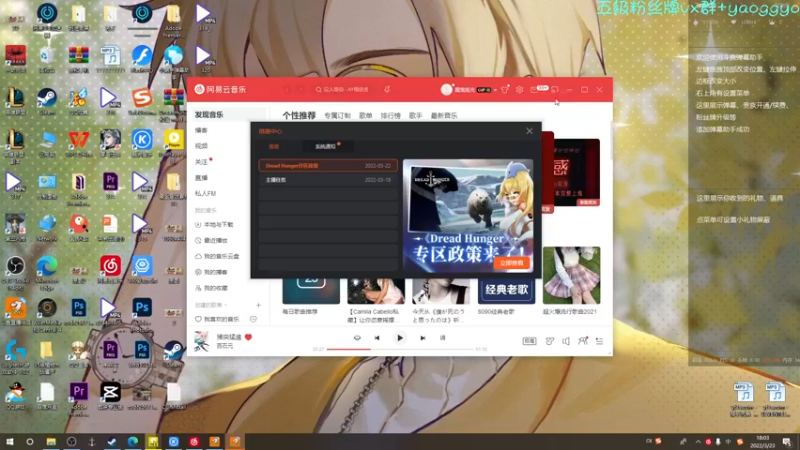Toggle the red heart like on current song
The image size is (800, 450).
tap(248, 337)
